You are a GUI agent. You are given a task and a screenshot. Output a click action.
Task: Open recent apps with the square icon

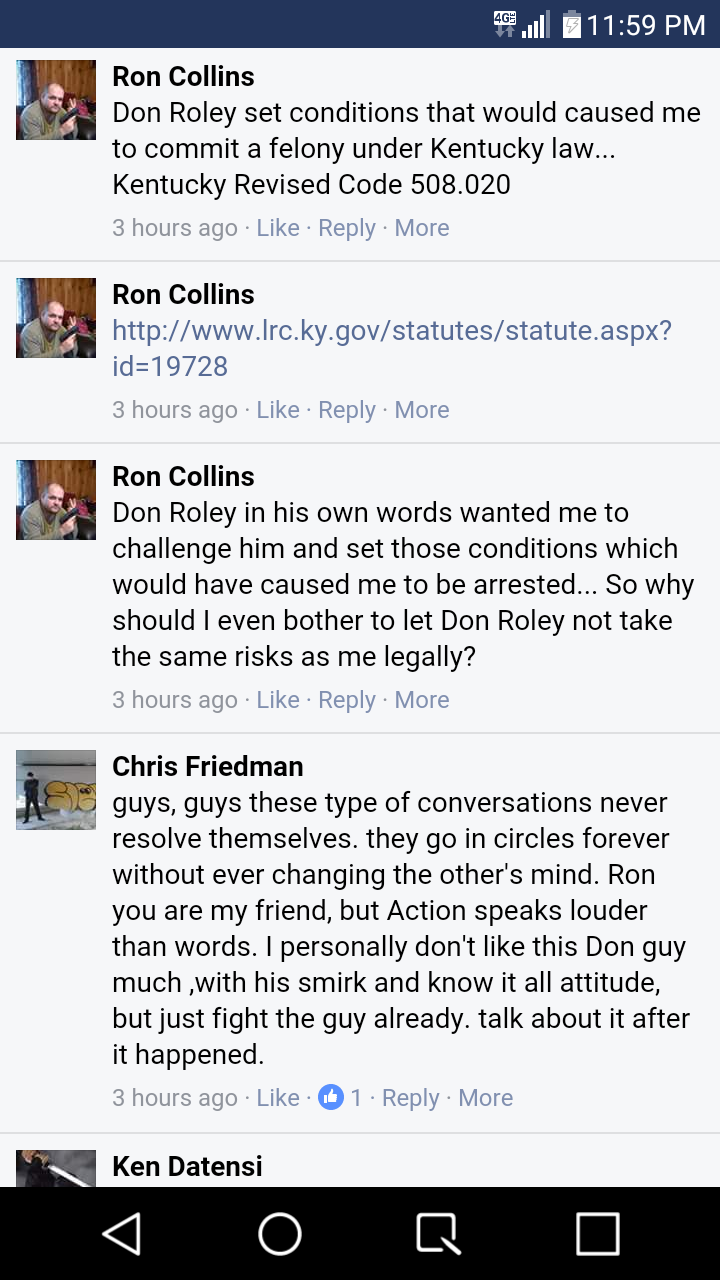click(596, 1233)
